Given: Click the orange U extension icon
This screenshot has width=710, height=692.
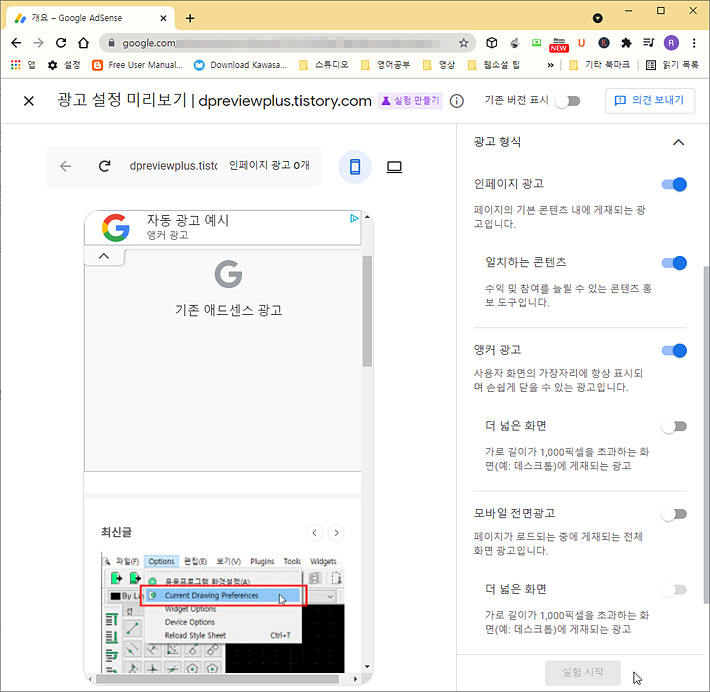Looking at the screenshot, I should point(581,43).
